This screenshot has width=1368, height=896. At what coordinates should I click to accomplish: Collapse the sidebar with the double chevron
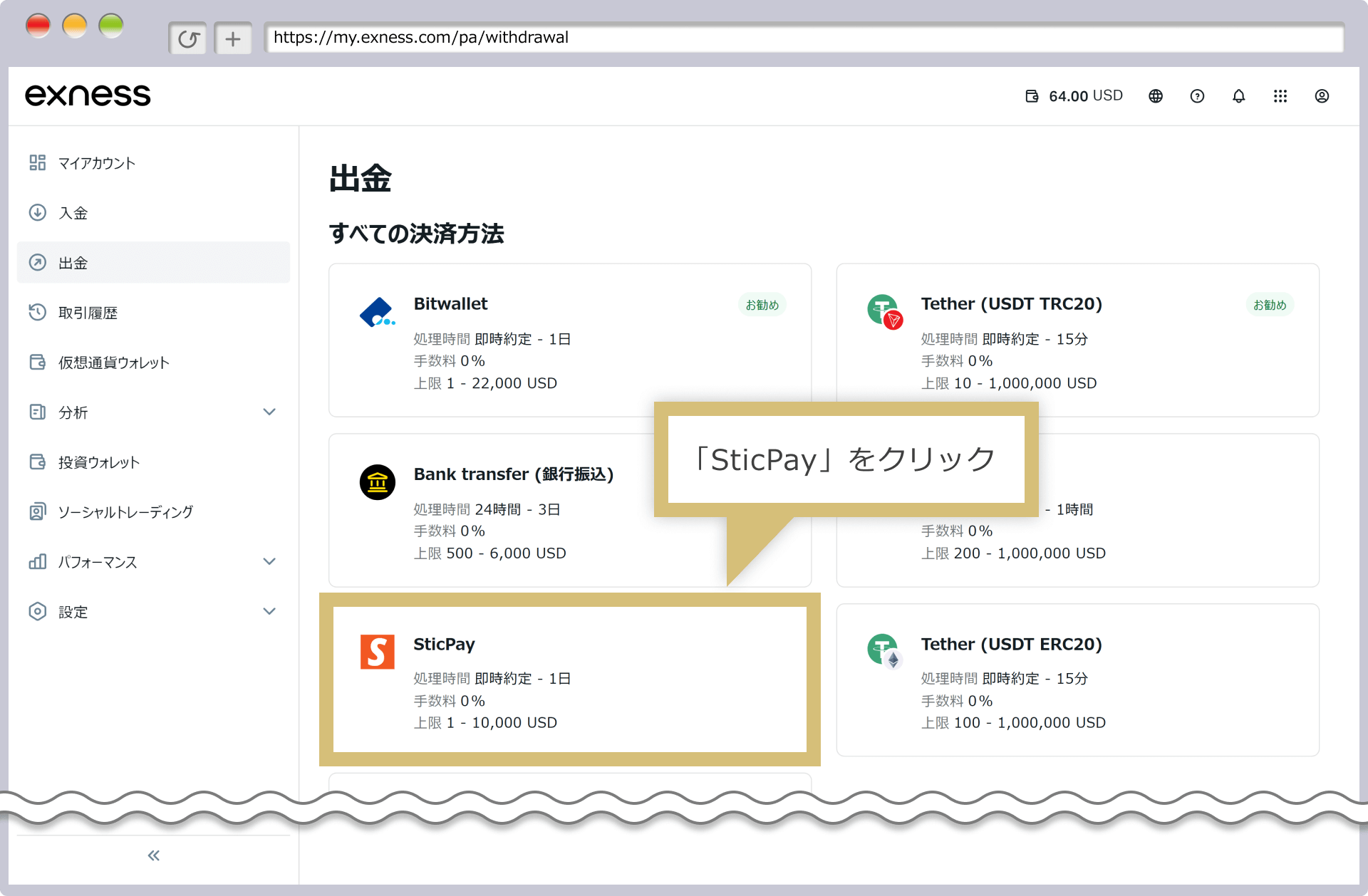153,855
